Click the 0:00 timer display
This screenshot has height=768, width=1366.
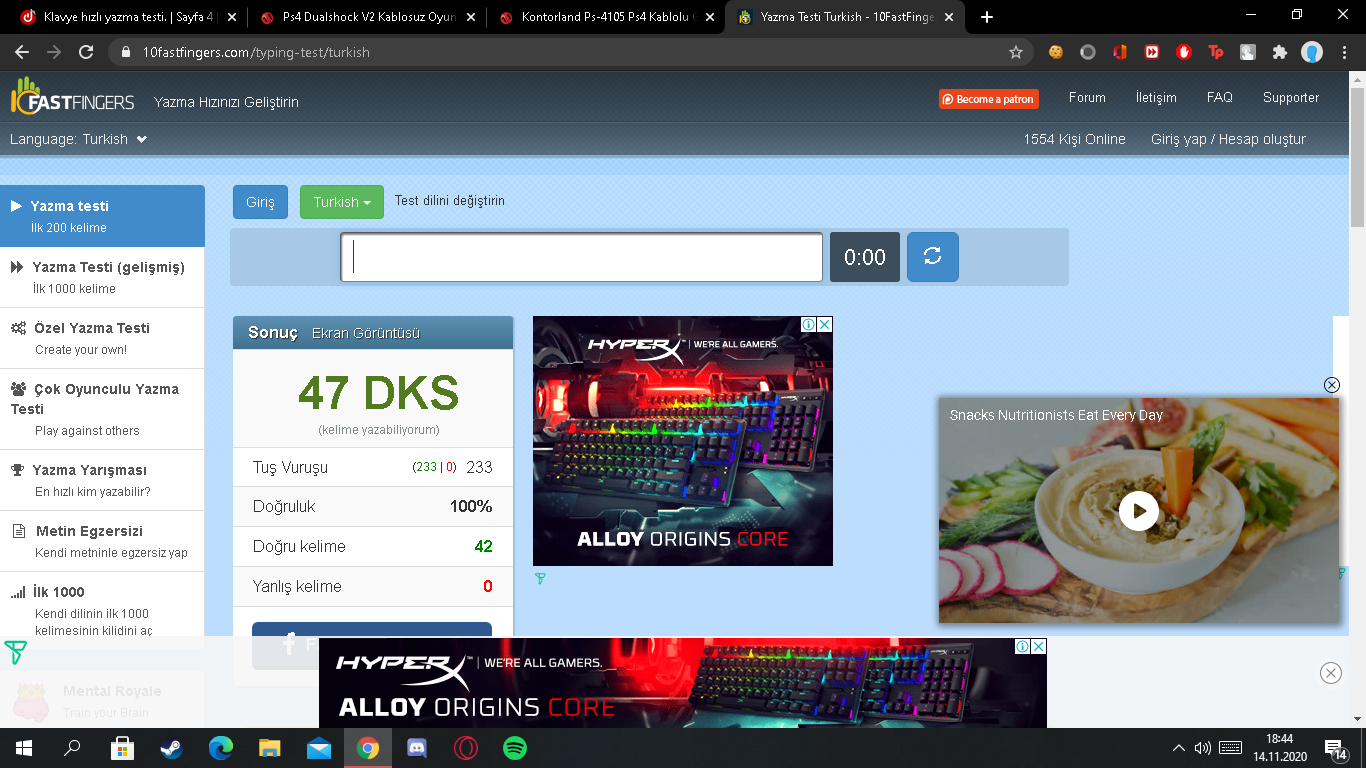pos(865,257)
